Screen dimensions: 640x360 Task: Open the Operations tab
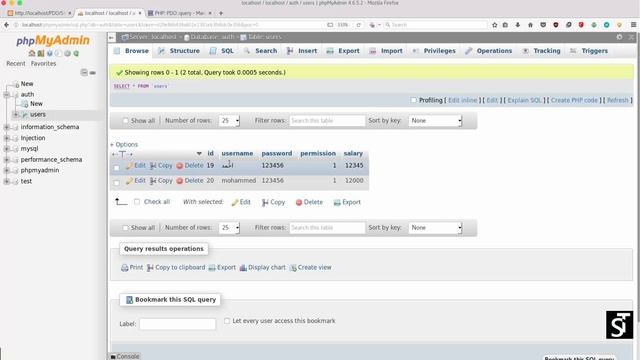pos(489,51)
